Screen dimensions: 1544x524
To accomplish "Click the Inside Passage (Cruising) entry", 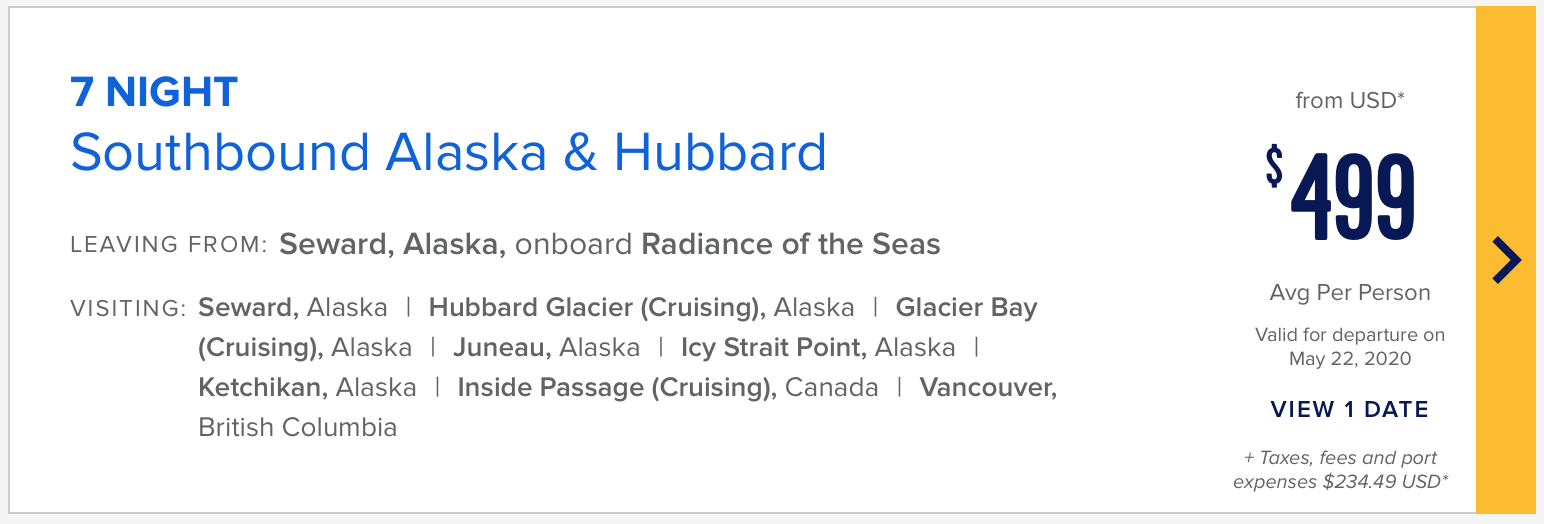I will click(617, 388).
